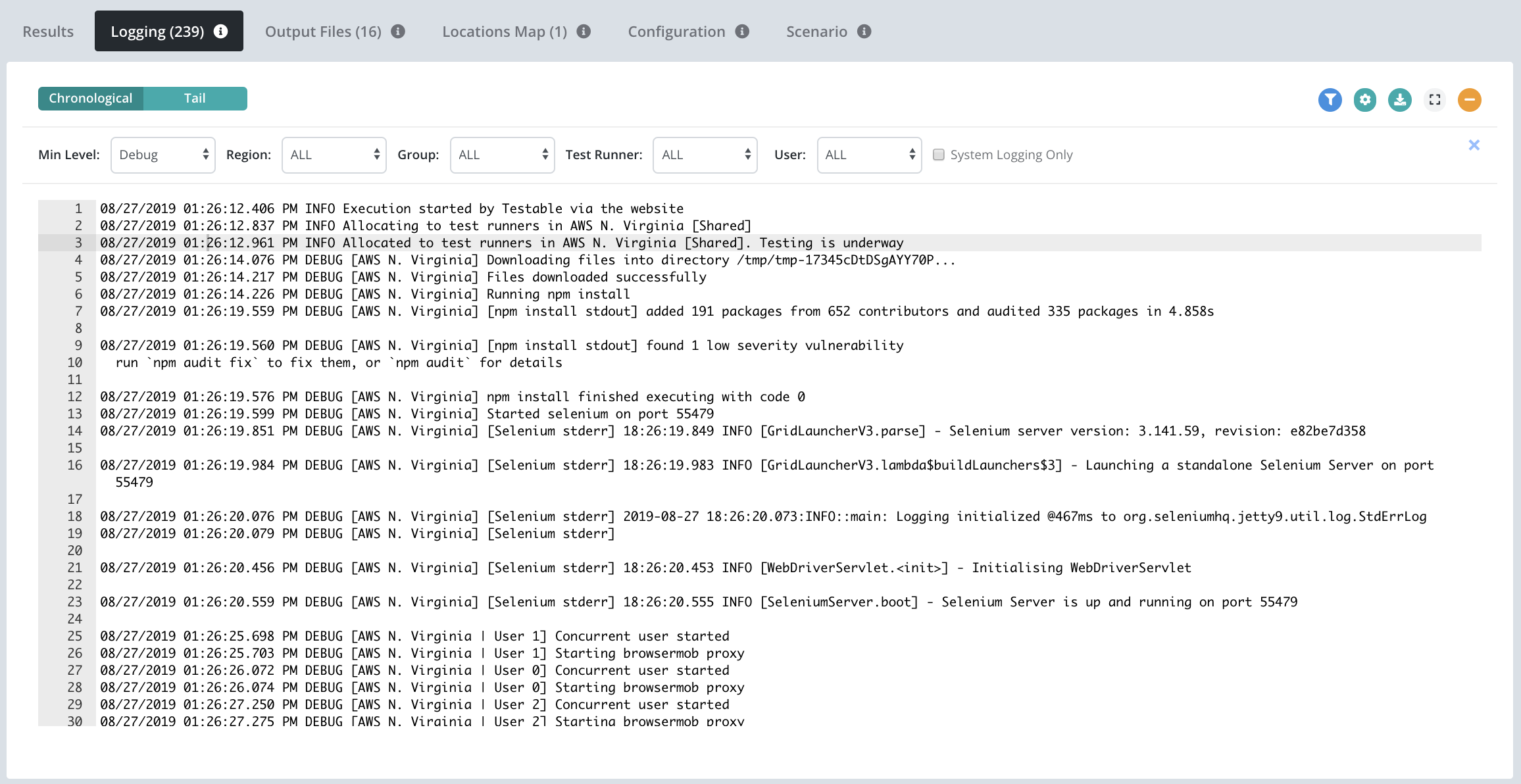Switch to the Results tab
Image resolution: width=1521 pixels, height=784 pixels.
click(x=48, y=32)
